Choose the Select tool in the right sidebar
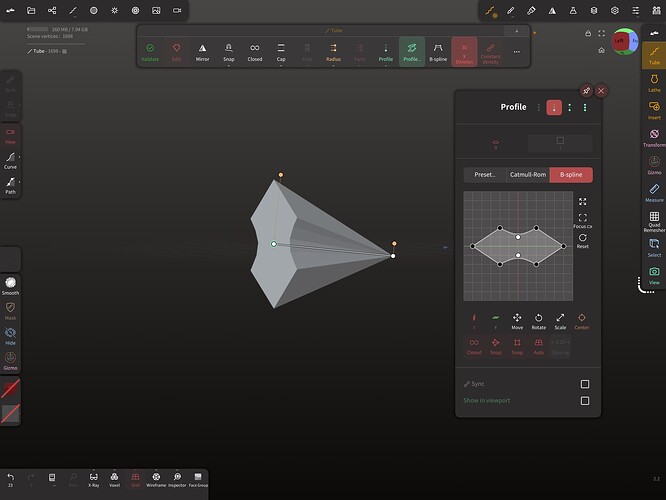The width and height of the screenshot is (666, 500). click(x=654, y=248)
